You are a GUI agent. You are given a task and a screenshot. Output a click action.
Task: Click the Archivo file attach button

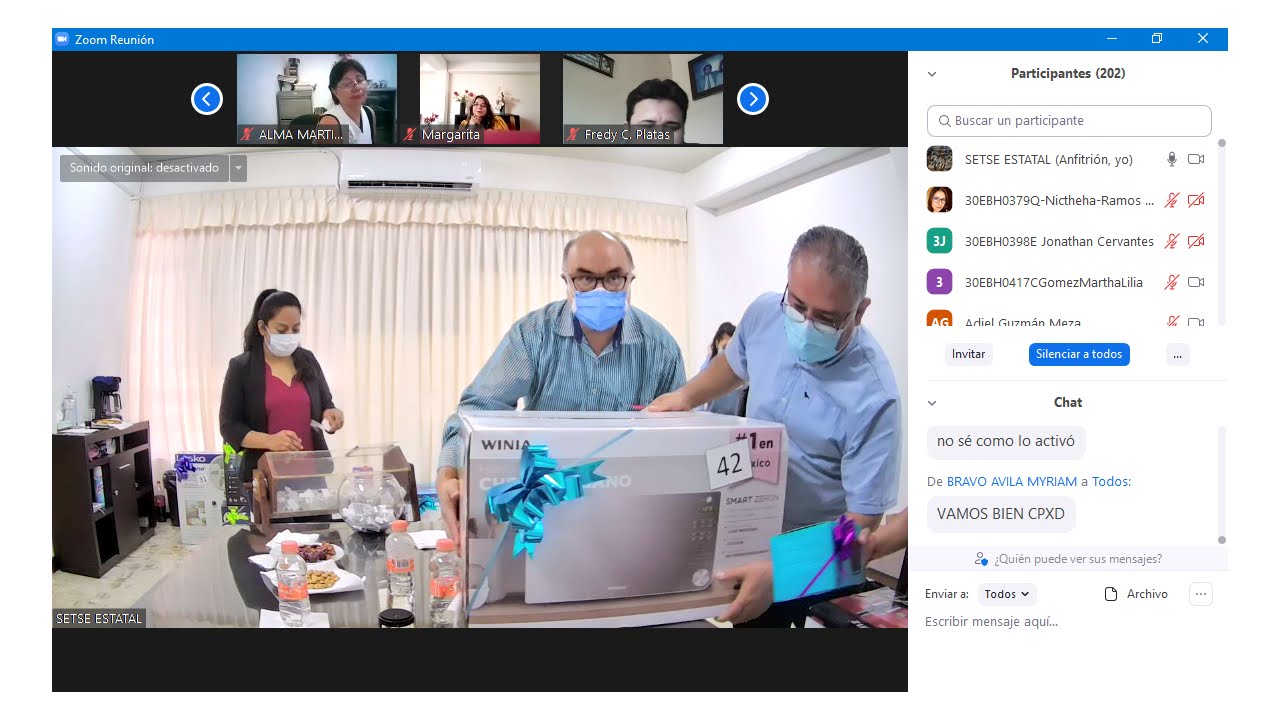(x=1136, y=594)
